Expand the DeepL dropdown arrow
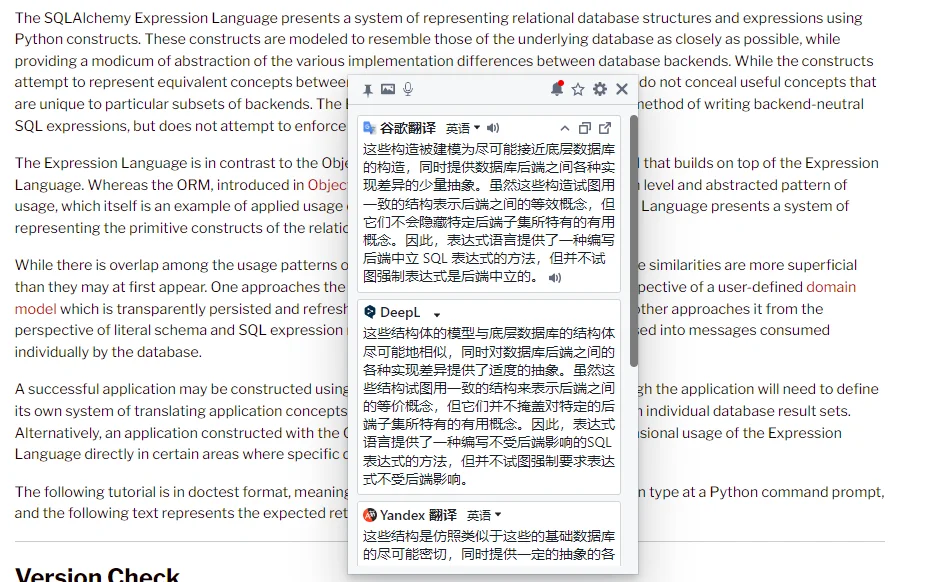 pos(437,314)
